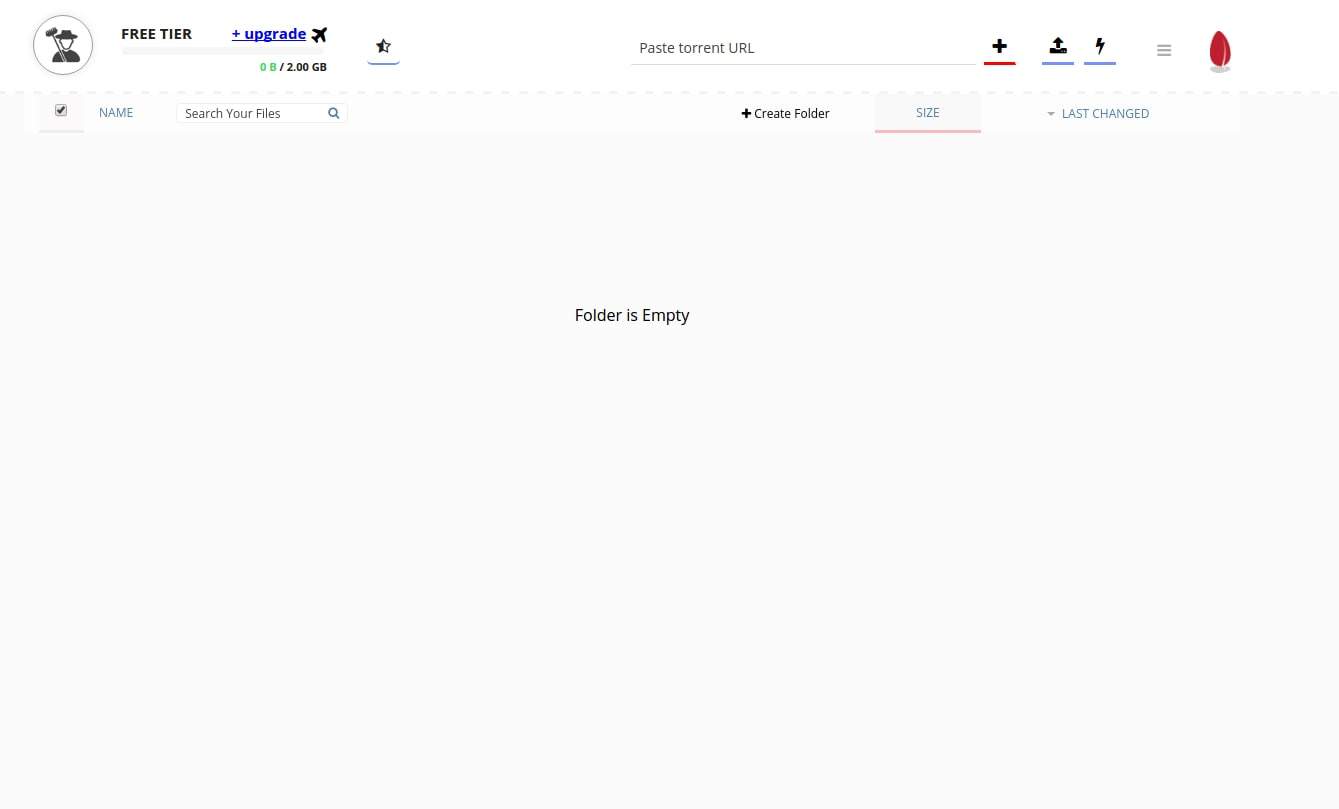Click the FREE TIER label

point(157,34)
